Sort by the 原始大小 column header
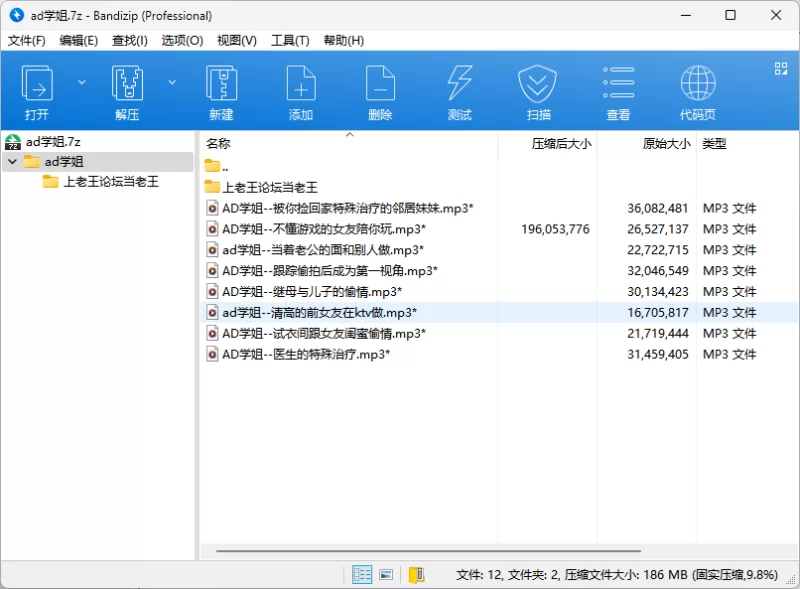 click(665, 144)
